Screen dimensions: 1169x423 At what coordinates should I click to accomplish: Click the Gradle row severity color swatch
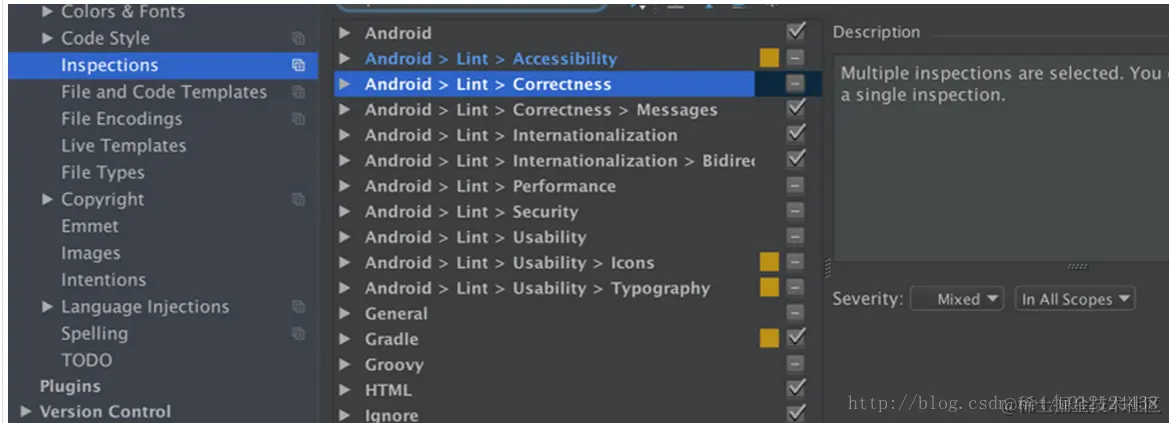(769, 339)
